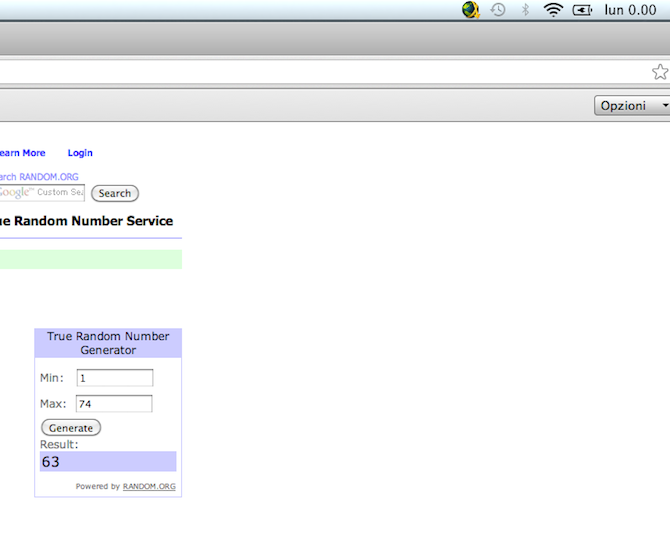Click the Generate button
670x552 pixels.
click(71, 428)
